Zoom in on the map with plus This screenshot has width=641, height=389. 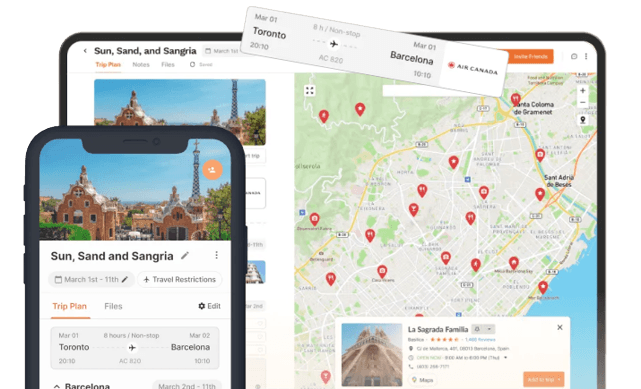(583, 91)
